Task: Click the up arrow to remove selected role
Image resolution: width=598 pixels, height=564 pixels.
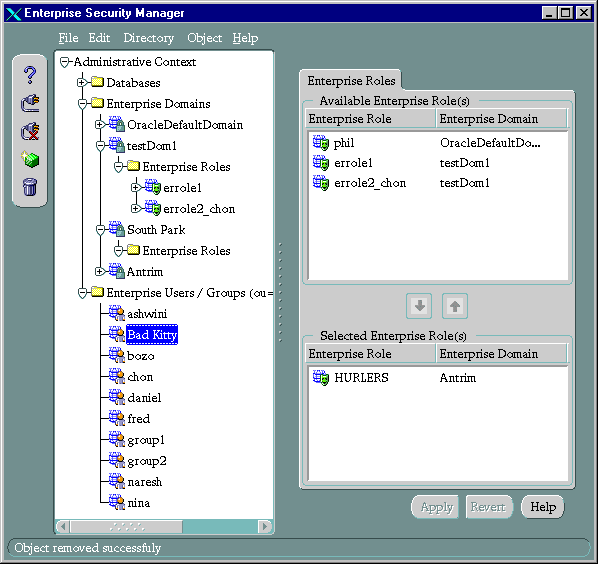Action: (455, 305)
